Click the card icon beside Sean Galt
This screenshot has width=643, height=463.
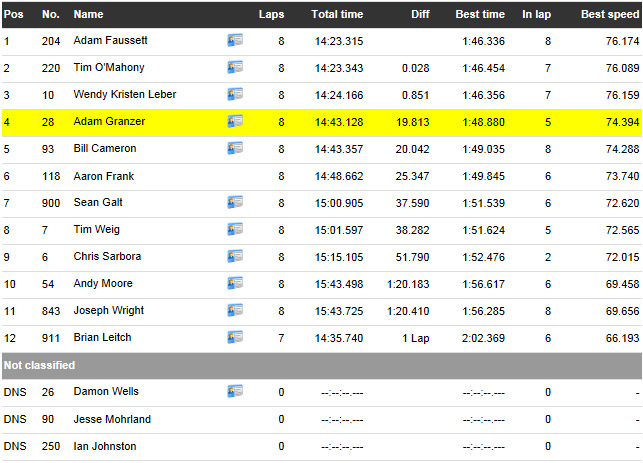(x=235, y=203)
